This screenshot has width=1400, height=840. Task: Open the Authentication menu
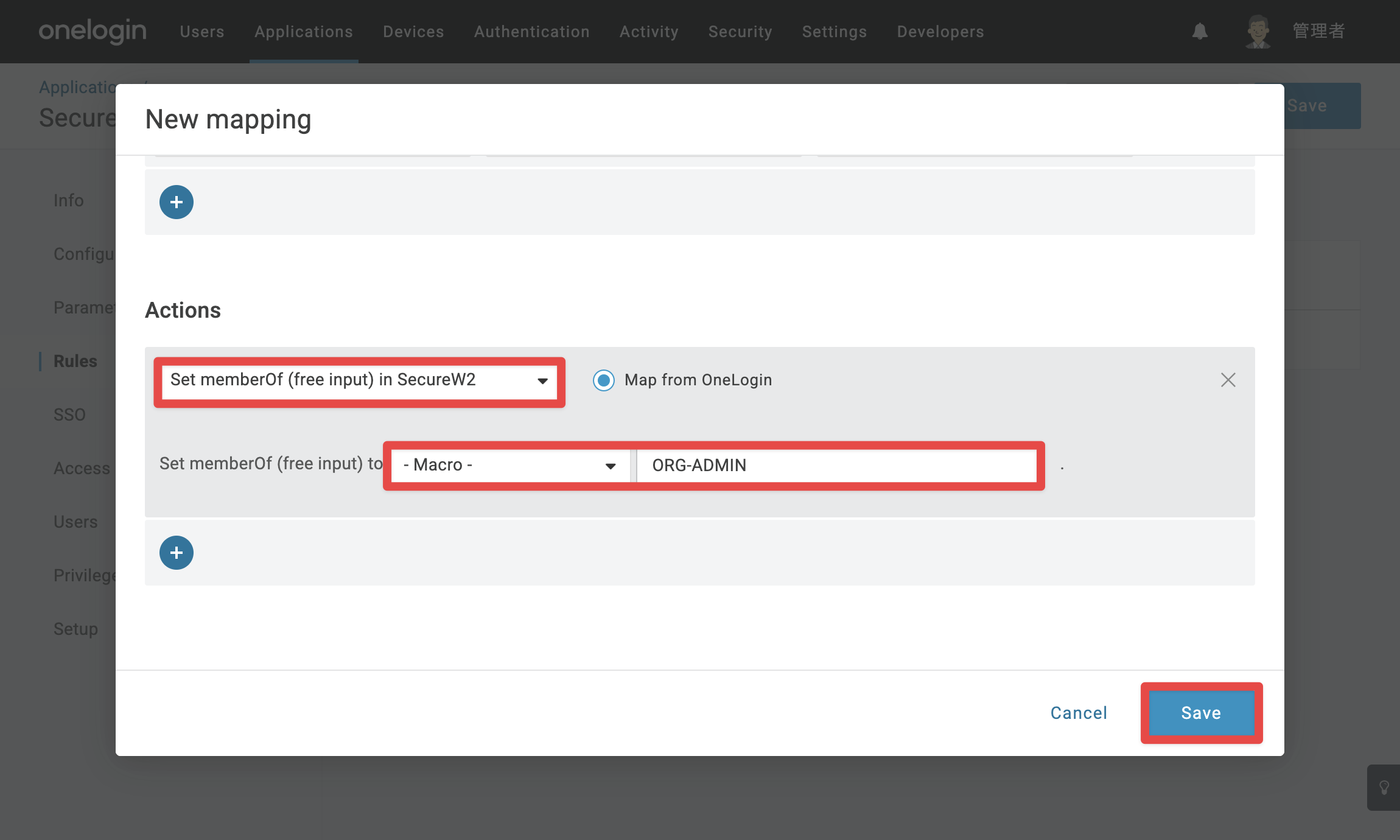click(x=532, y=32)
